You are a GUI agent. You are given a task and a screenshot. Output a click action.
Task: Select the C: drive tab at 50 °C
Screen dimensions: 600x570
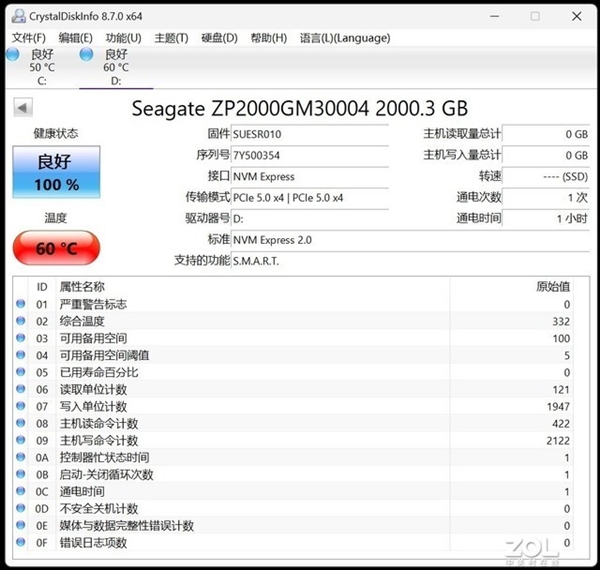[x=41, y=67]
